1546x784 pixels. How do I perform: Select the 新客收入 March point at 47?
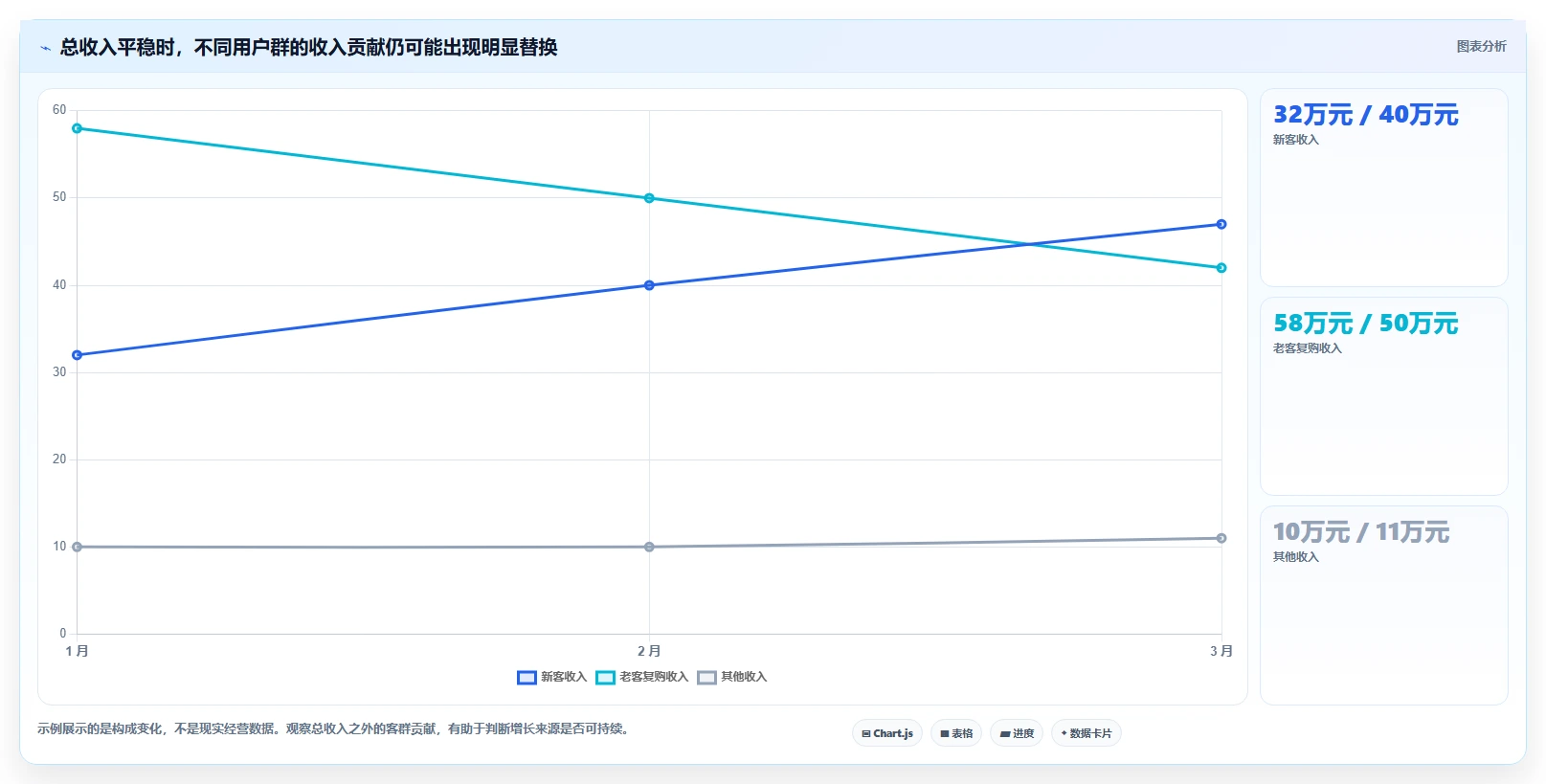tap(1221, 224)
